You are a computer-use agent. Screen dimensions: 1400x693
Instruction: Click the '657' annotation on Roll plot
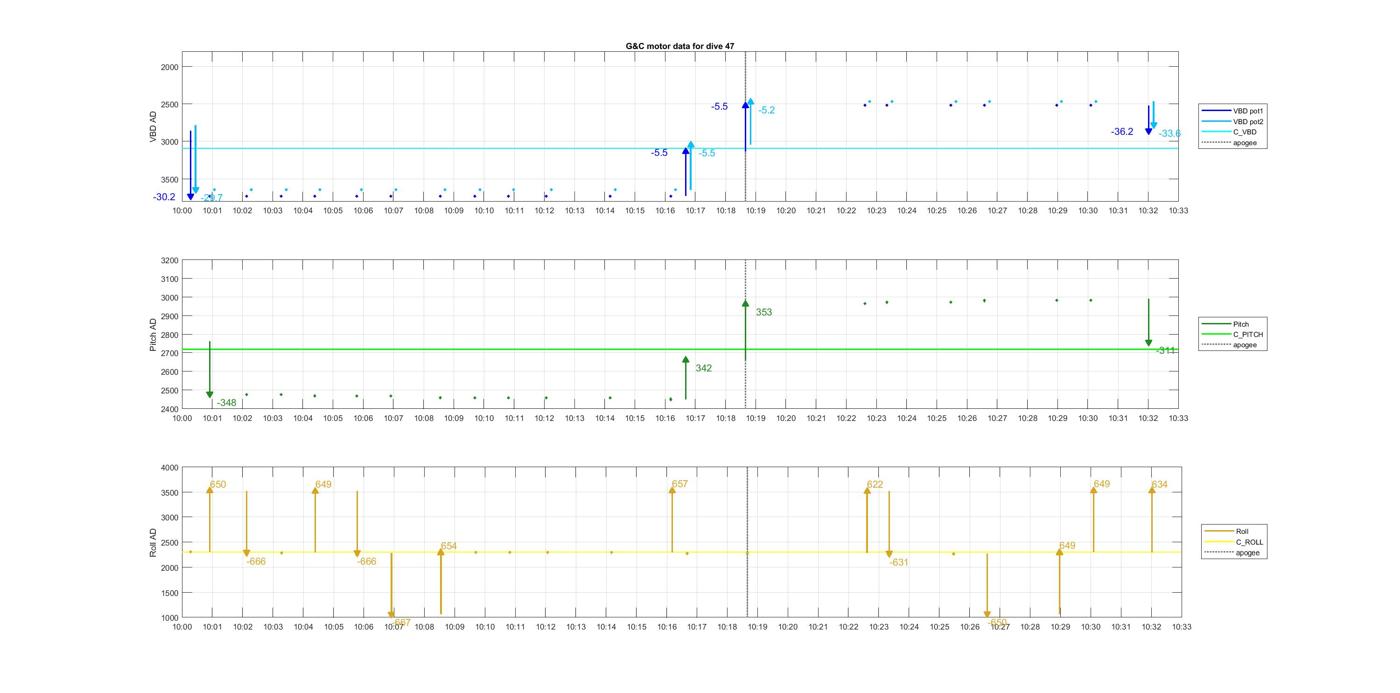[x=680, y=484]
